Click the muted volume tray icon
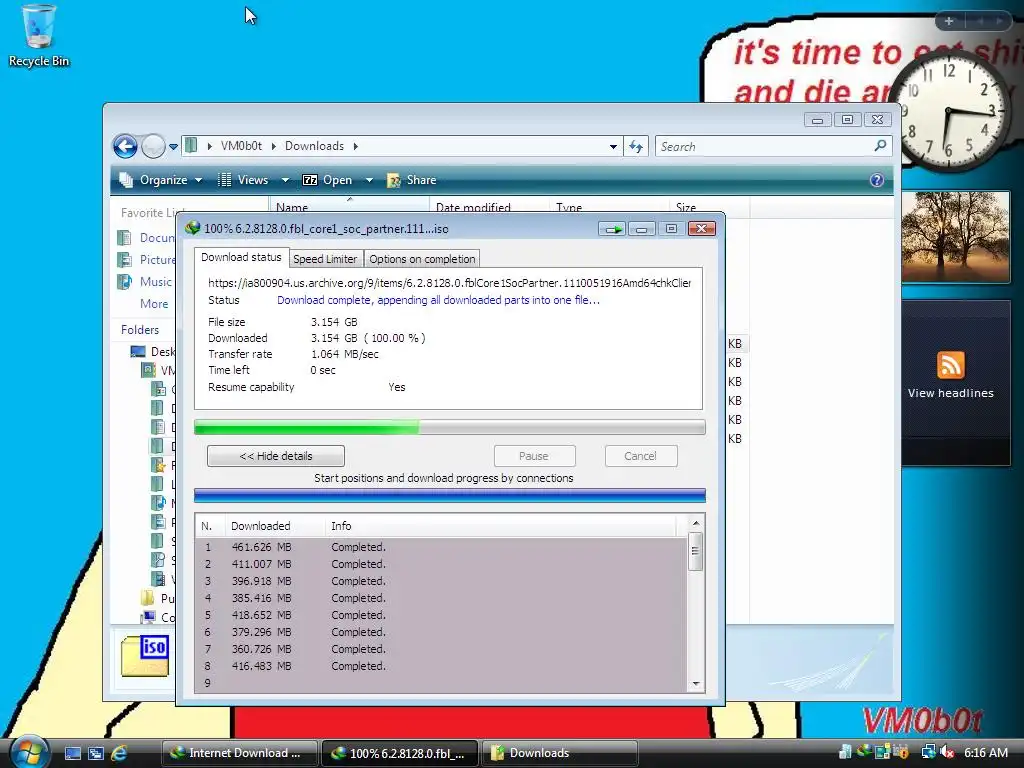The width and height of the screenshot is (1024, 768). tap(947, 752)
